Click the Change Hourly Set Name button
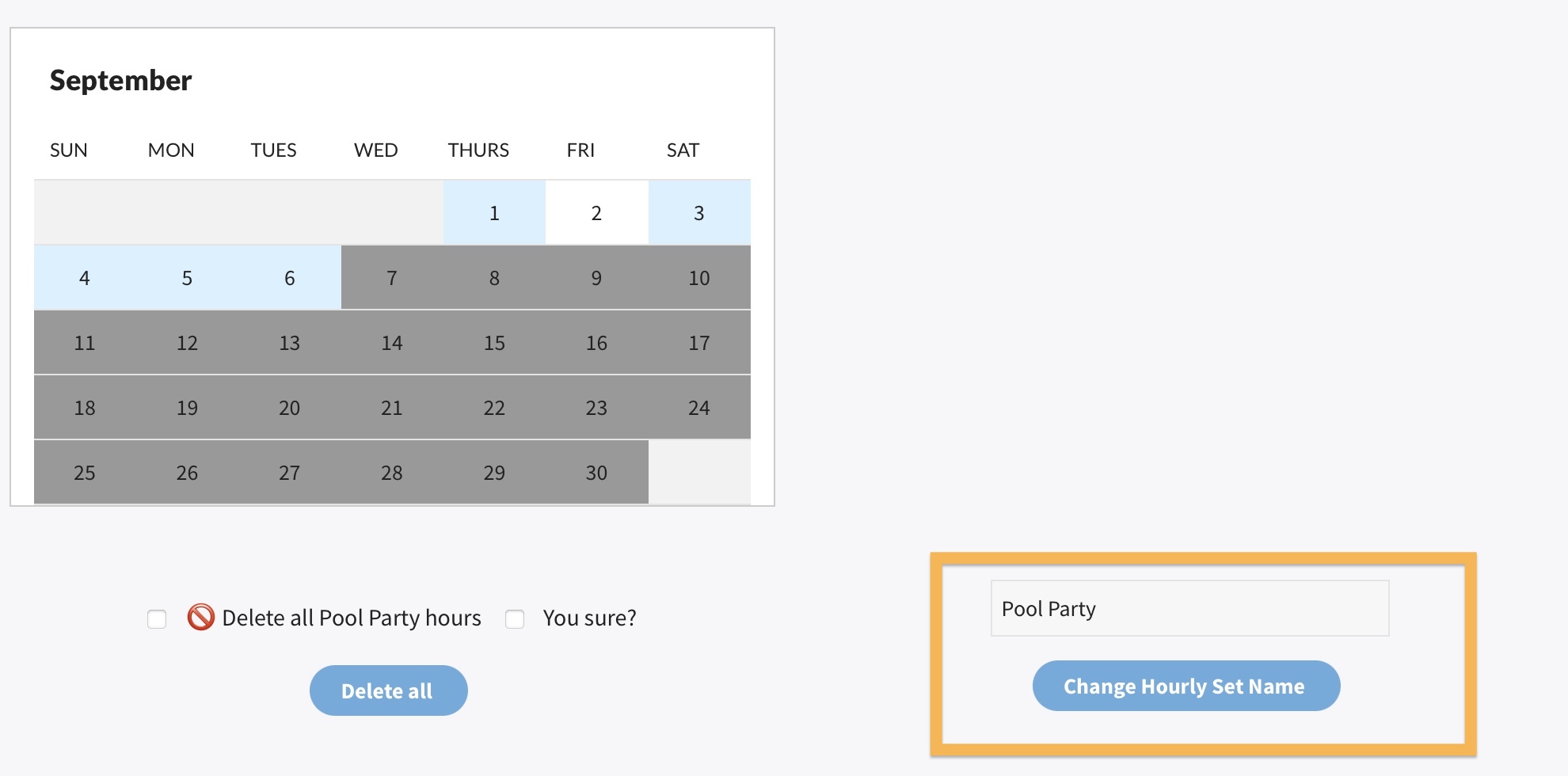The image size is (1568, 776). point(1186,686)
